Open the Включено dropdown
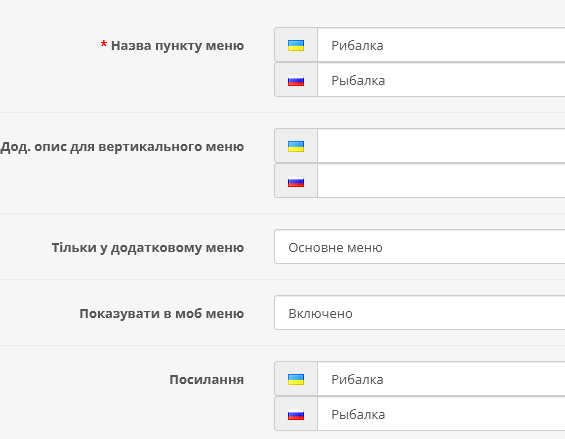The height and width of the screenshot is (439, 565). [419, 313]
